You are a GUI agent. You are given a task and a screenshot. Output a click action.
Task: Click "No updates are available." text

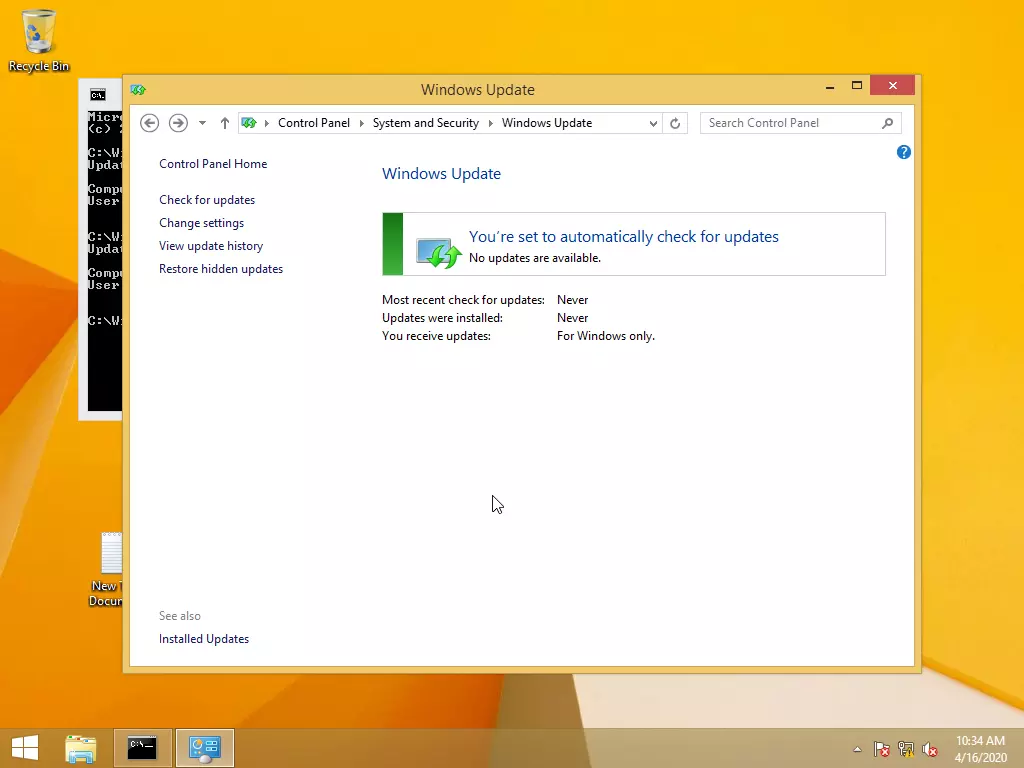click(x=535, y=258)
